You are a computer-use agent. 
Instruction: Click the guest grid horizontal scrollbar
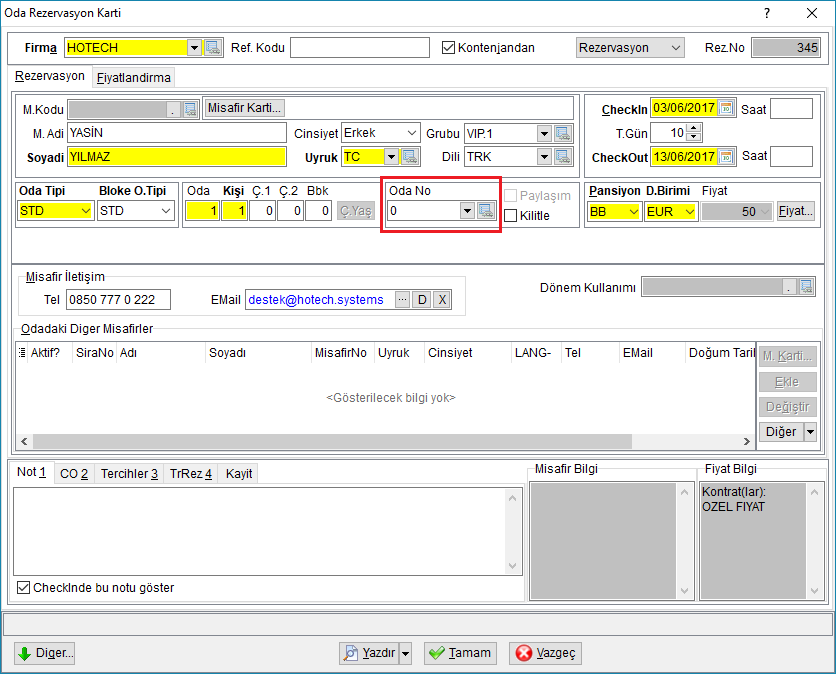pos(332,442)
